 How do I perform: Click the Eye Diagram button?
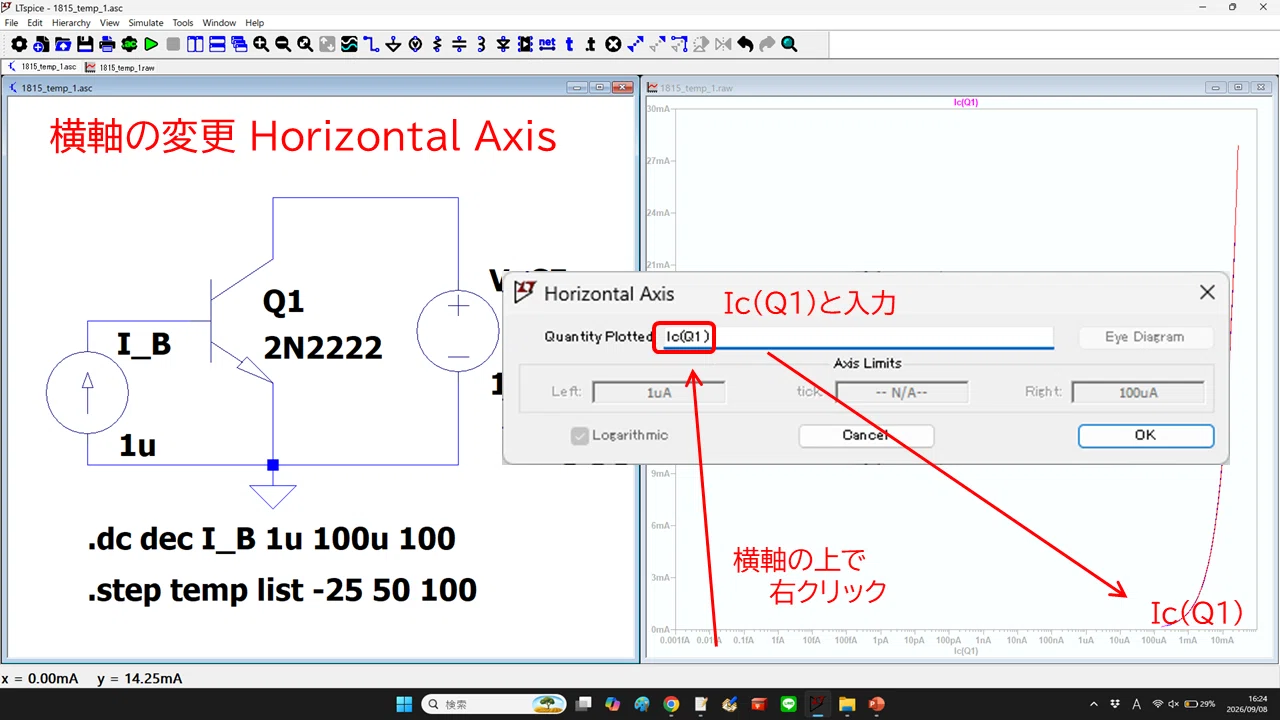click(x=1145, y=337)
